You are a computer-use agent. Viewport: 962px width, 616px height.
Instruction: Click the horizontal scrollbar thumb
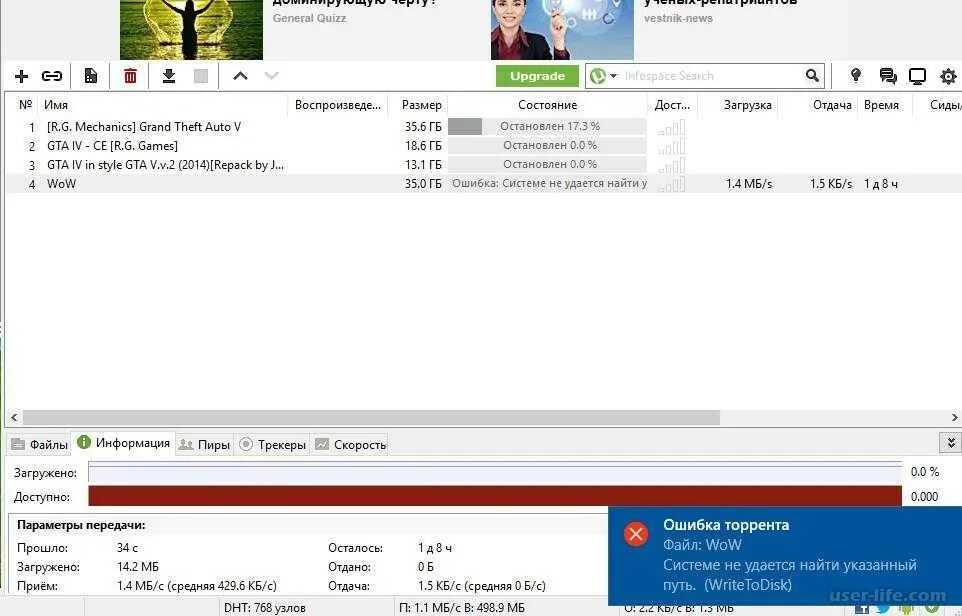(371, 418)
